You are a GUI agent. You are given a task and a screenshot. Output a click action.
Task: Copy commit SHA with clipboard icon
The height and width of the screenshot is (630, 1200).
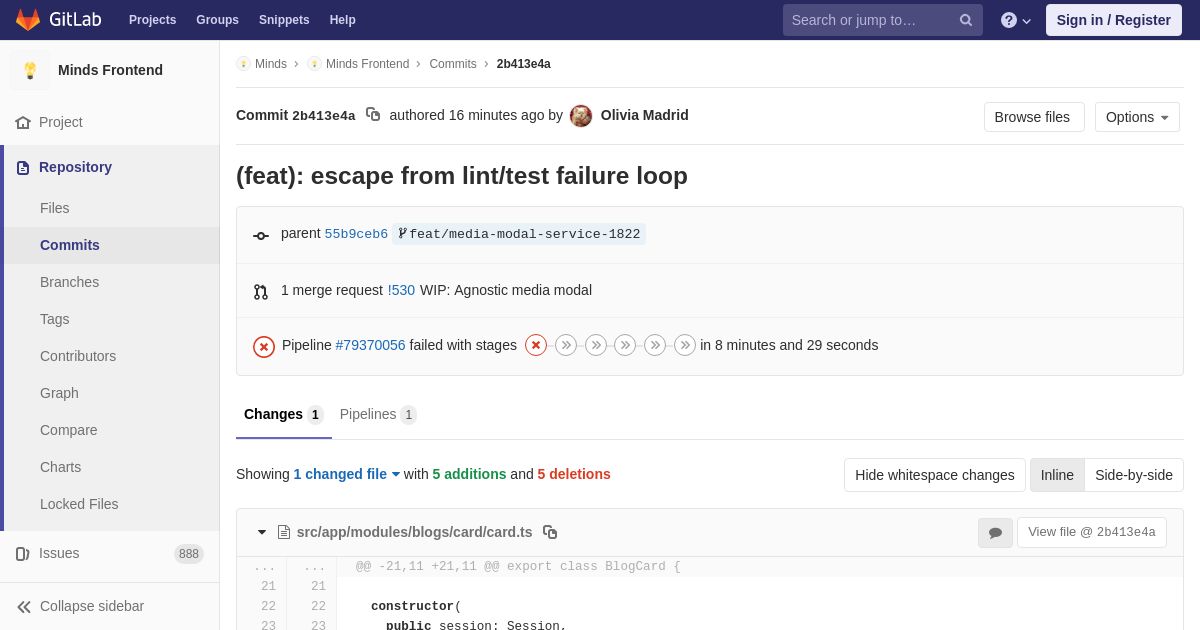[x=373, y=115]
